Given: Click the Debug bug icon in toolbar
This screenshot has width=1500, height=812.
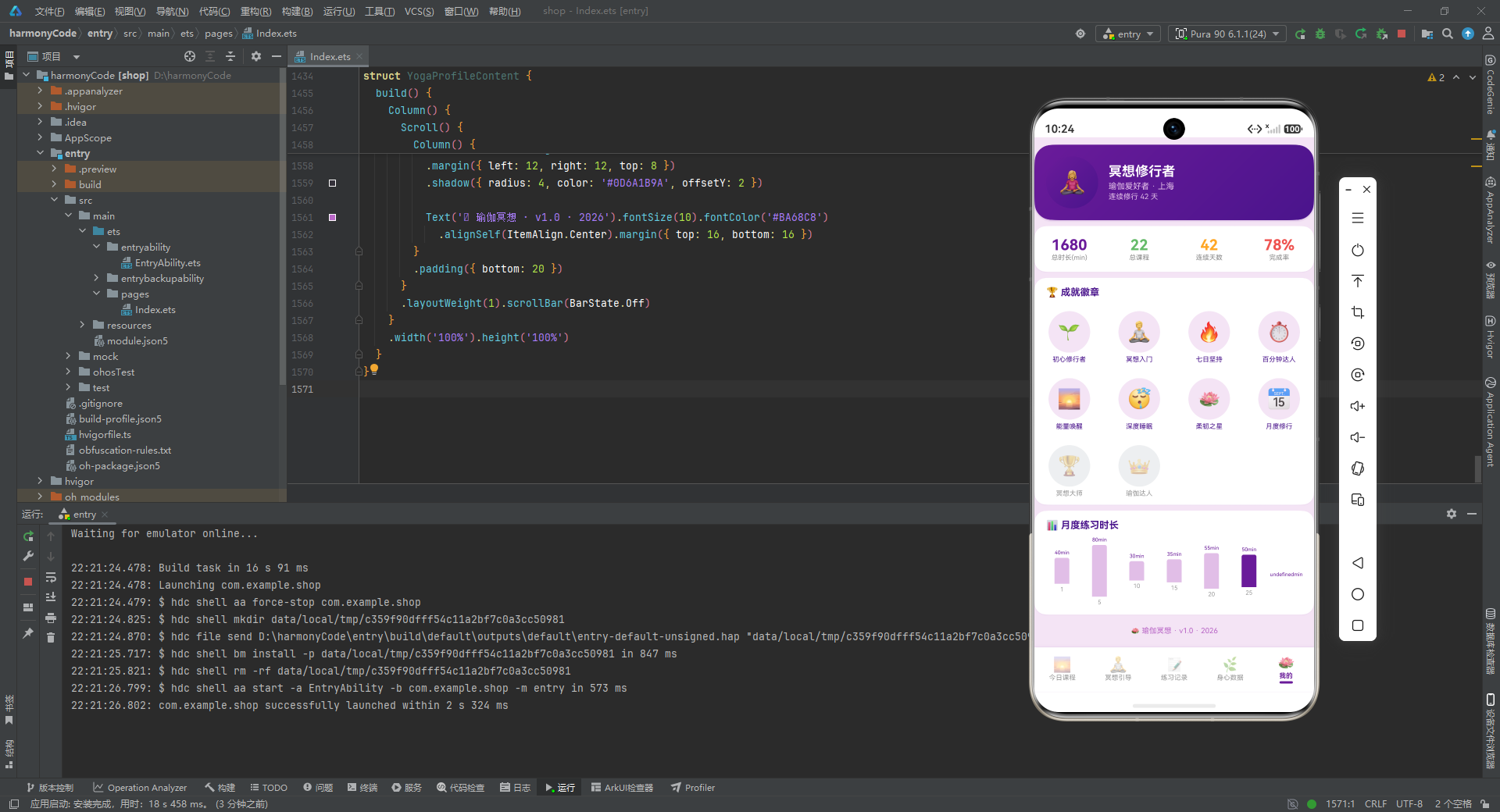Looking at the screenshot, I should (x=1320, y=34).
